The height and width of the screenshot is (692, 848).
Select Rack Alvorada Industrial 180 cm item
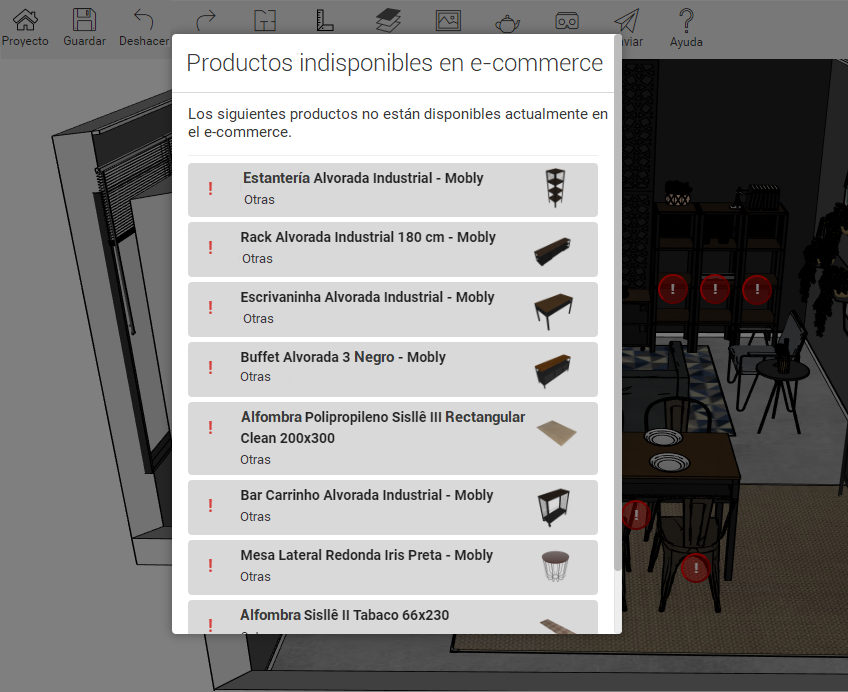393,249
